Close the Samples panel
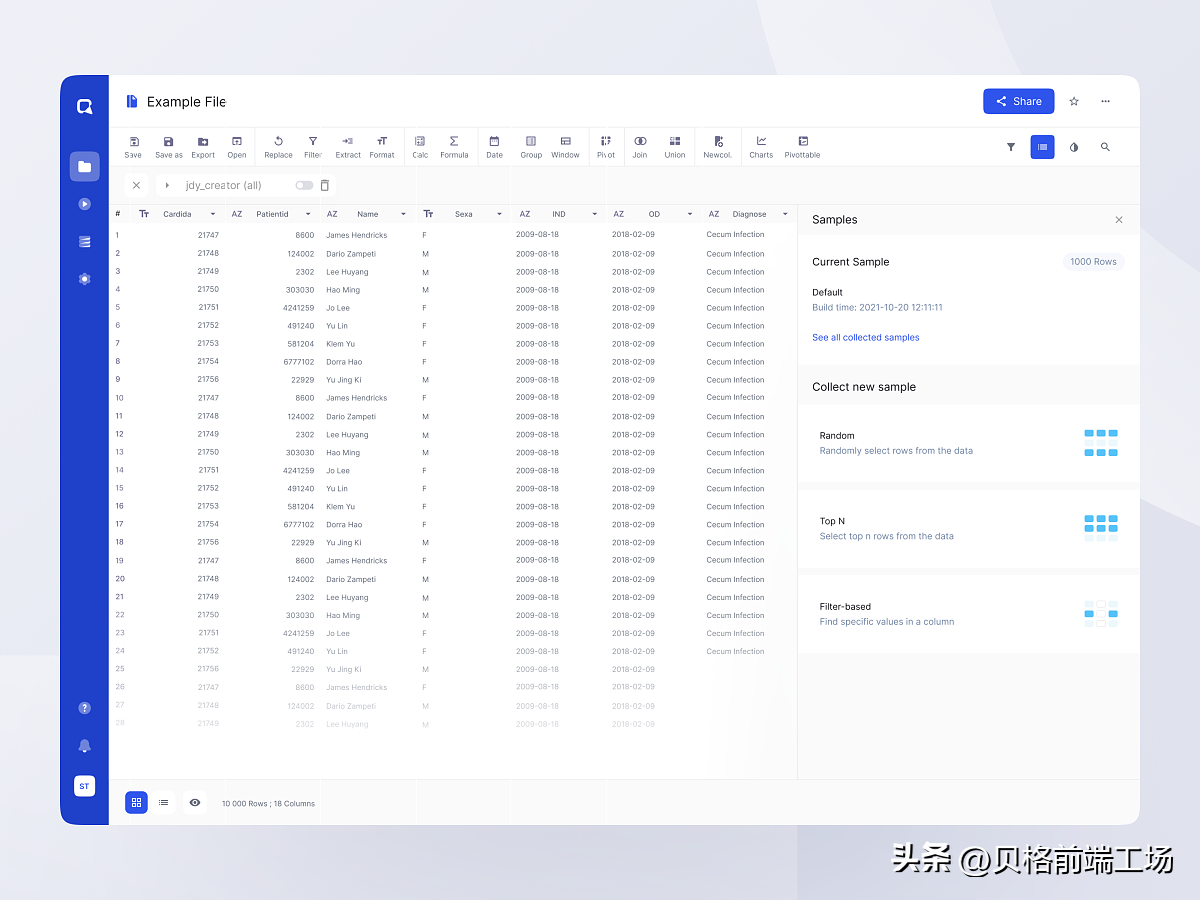This screenshot has width=1200, height=900. (x=1119, y=220)
